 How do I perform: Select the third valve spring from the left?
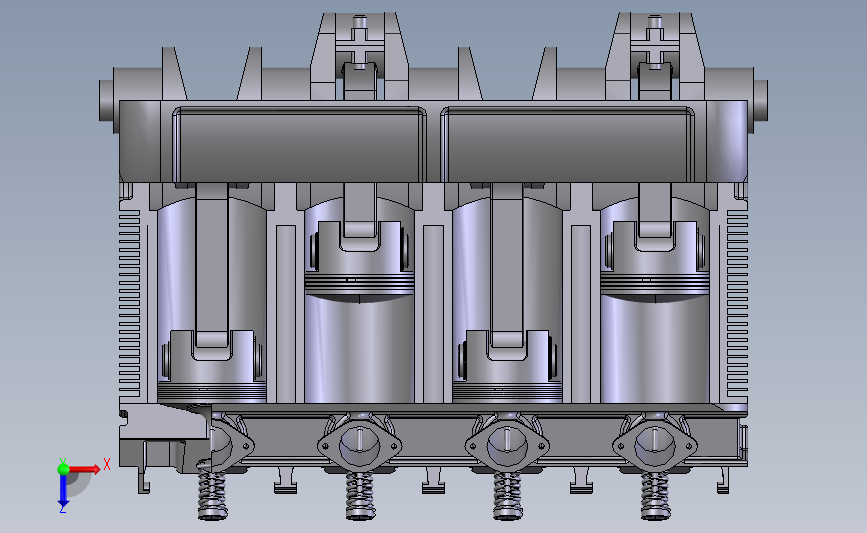508,496
